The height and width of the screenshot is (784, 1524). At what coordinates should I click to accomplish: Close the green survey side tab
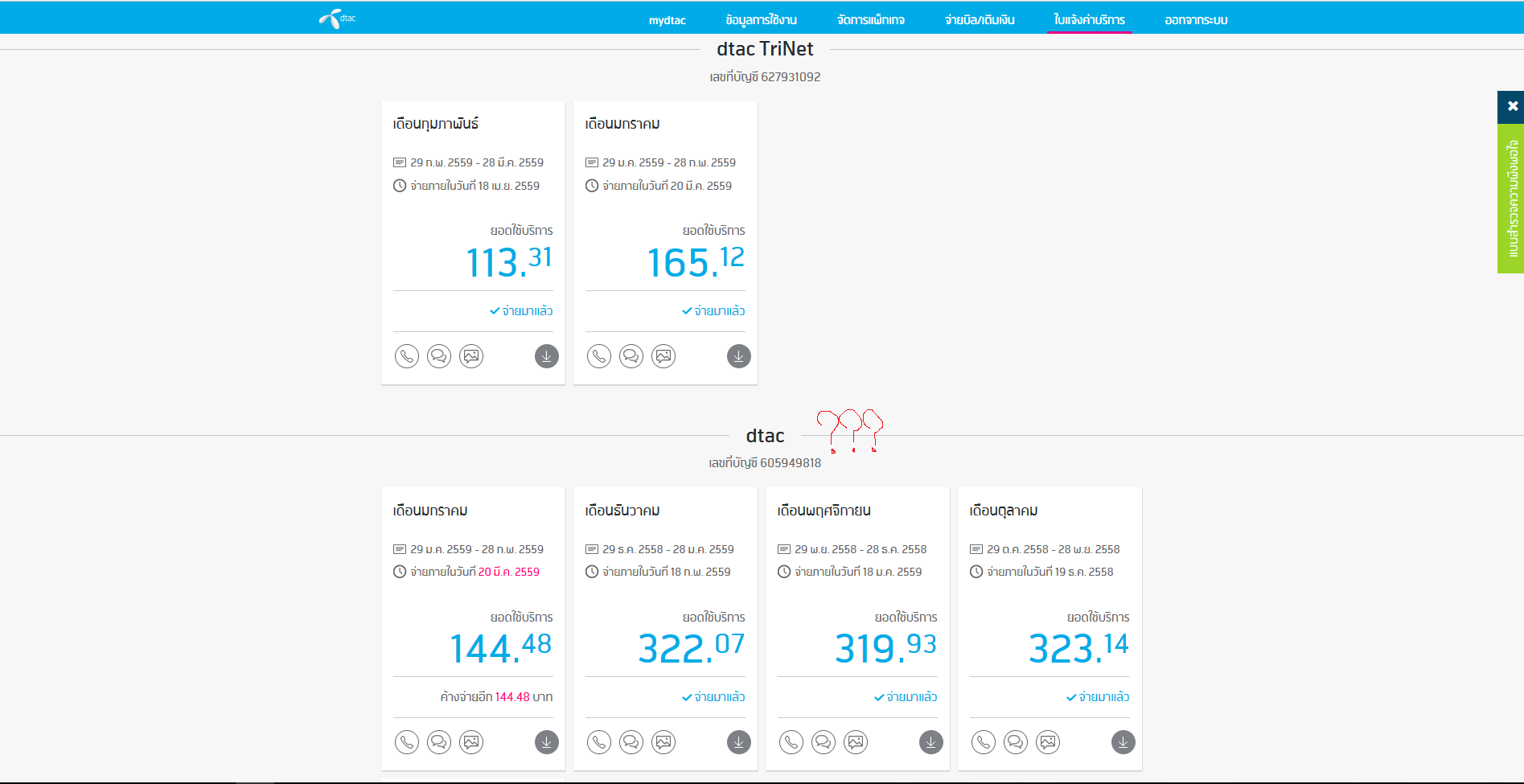pyautogui.click(x=1512, y=106)
